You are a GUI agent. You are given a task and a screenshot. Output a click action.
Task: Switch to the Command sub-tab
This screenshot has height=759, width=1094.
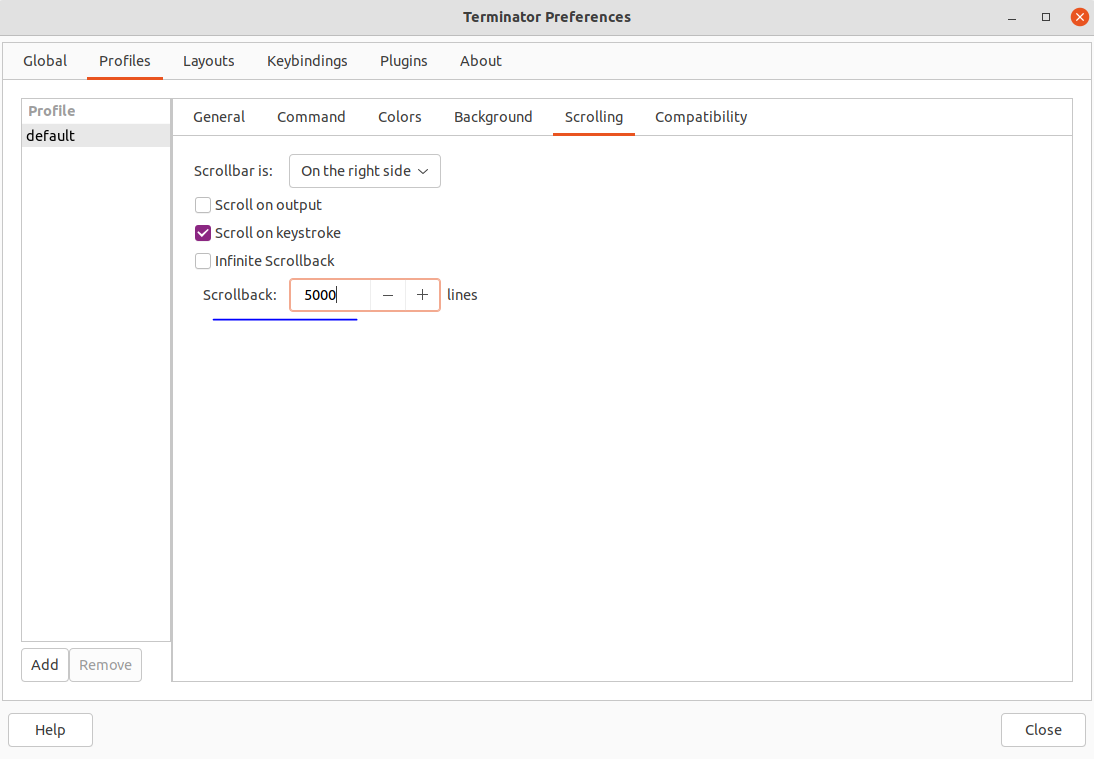coord(311,117)
